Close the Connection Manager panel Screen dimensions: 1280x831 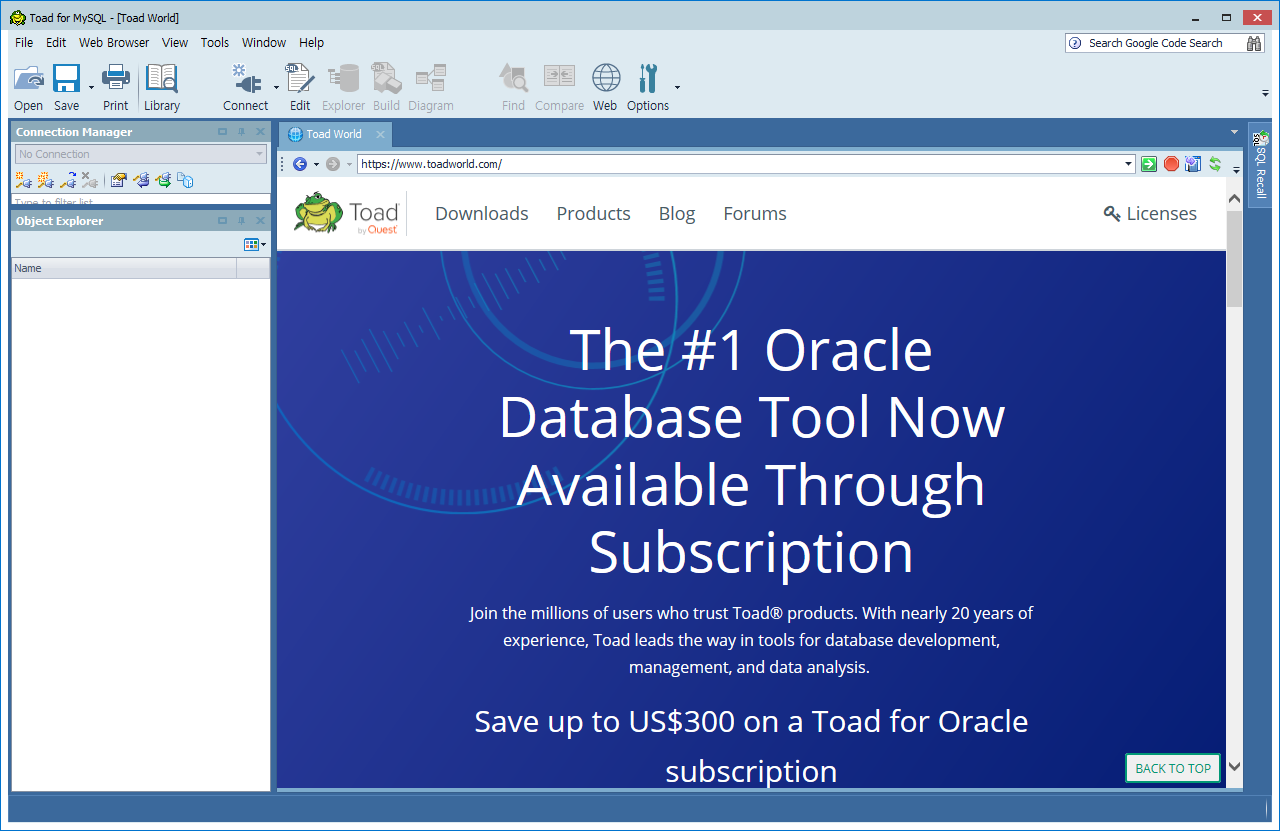(260, 132)
